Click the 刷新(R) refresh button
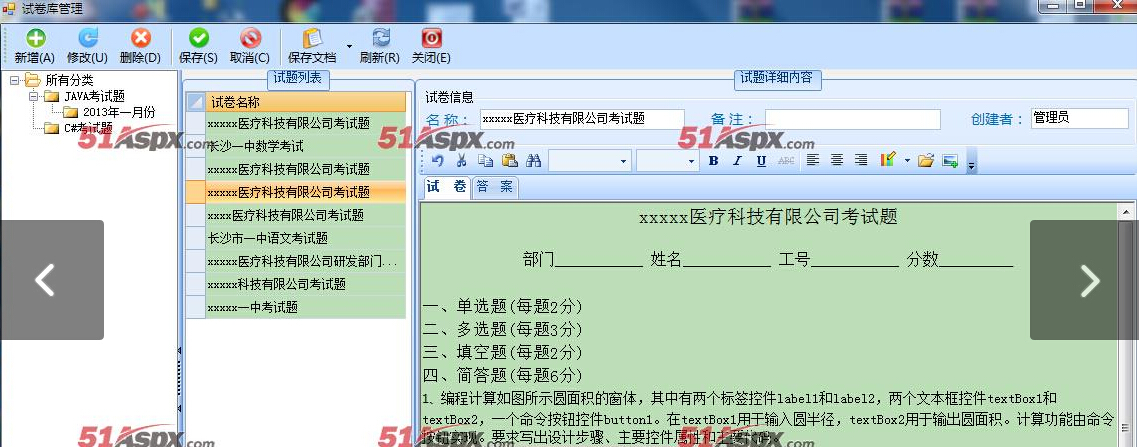 (380, 47)
